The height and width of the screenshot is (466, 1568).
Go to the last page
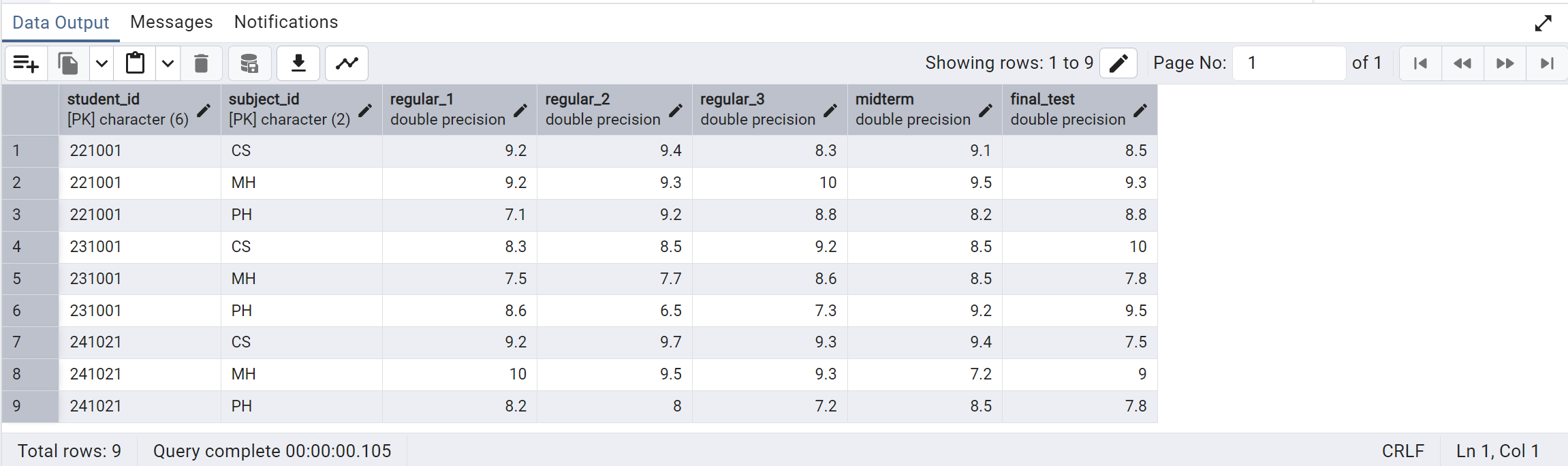point(1547,63)
